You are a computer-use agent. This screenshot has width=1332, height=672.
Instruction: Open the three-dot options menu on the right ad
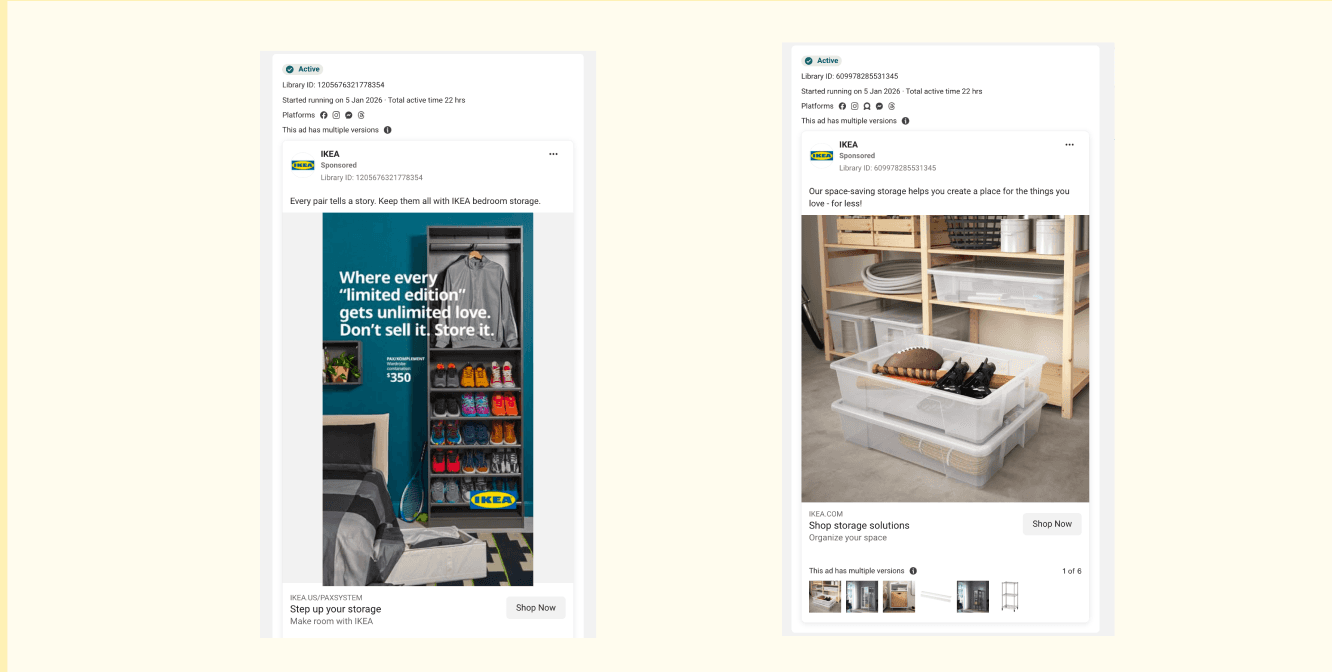[1069, 144]
